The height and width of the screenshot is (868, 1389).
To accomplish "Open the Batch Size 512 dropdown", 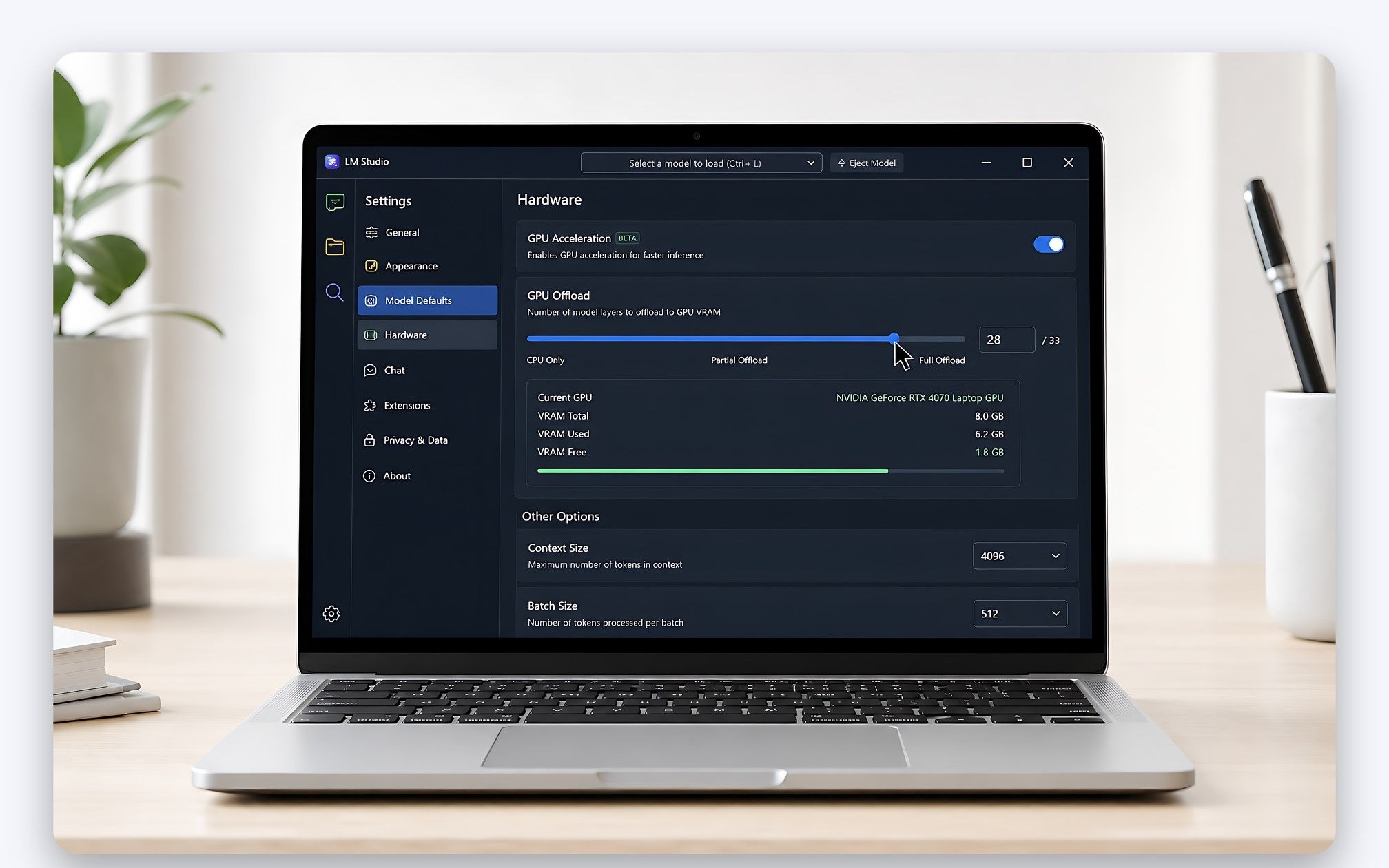I will coord(1020,614).
